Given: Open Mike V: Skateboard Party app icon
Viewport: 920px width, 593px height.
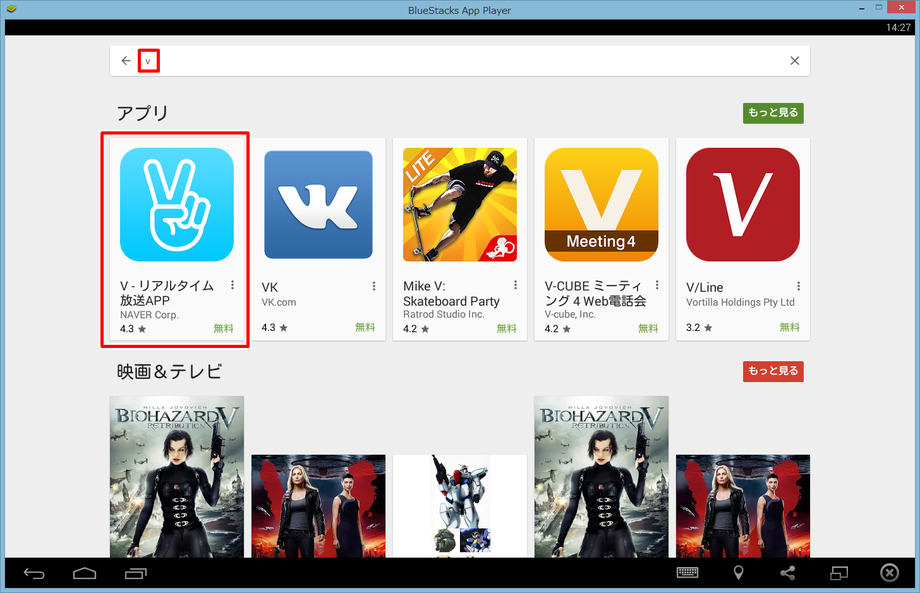Looking at the screenshot, I should pyautogui.click(x=459, y=204).
